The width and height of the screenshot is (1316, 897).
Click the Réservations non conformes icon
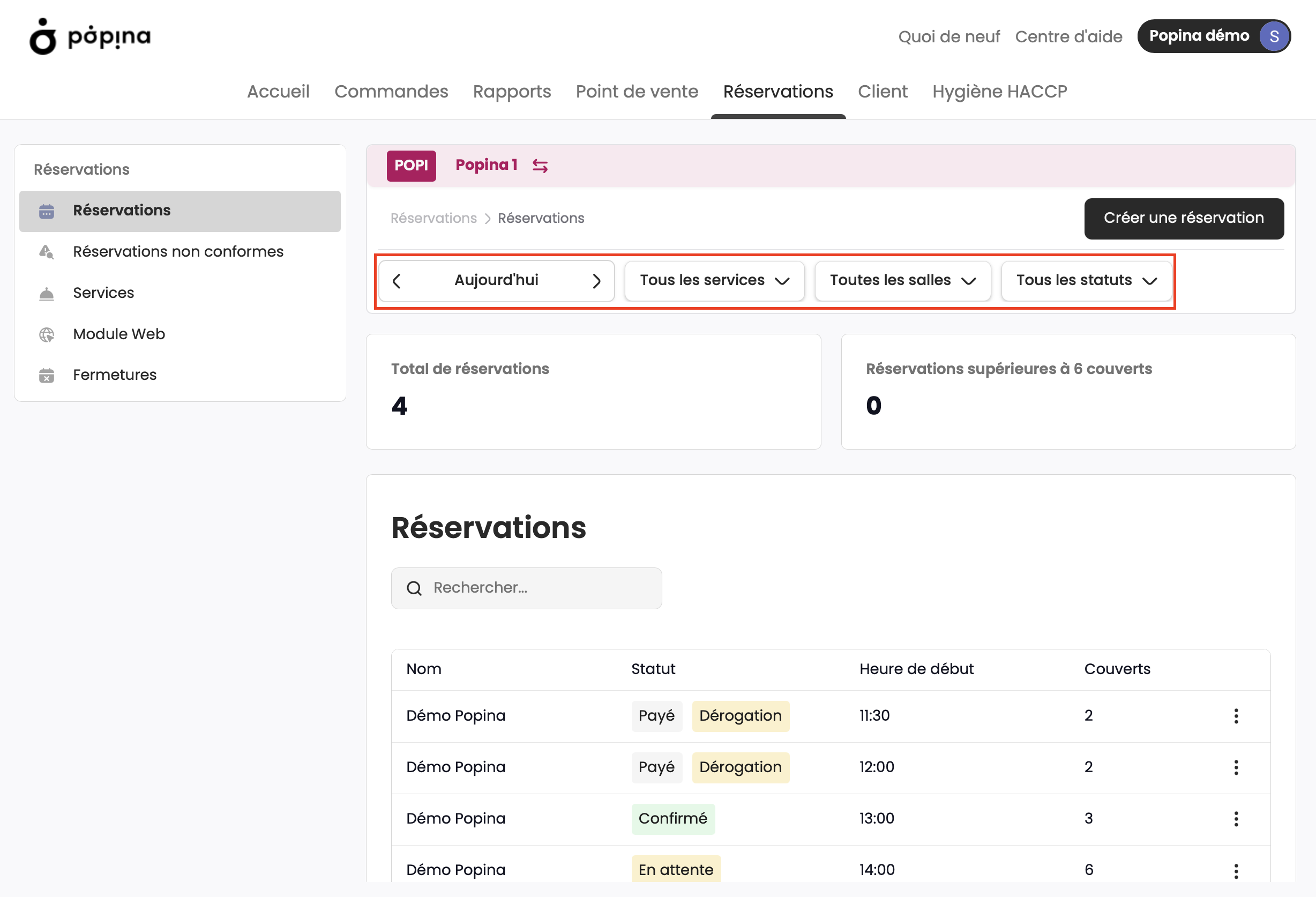pos(47,252)
